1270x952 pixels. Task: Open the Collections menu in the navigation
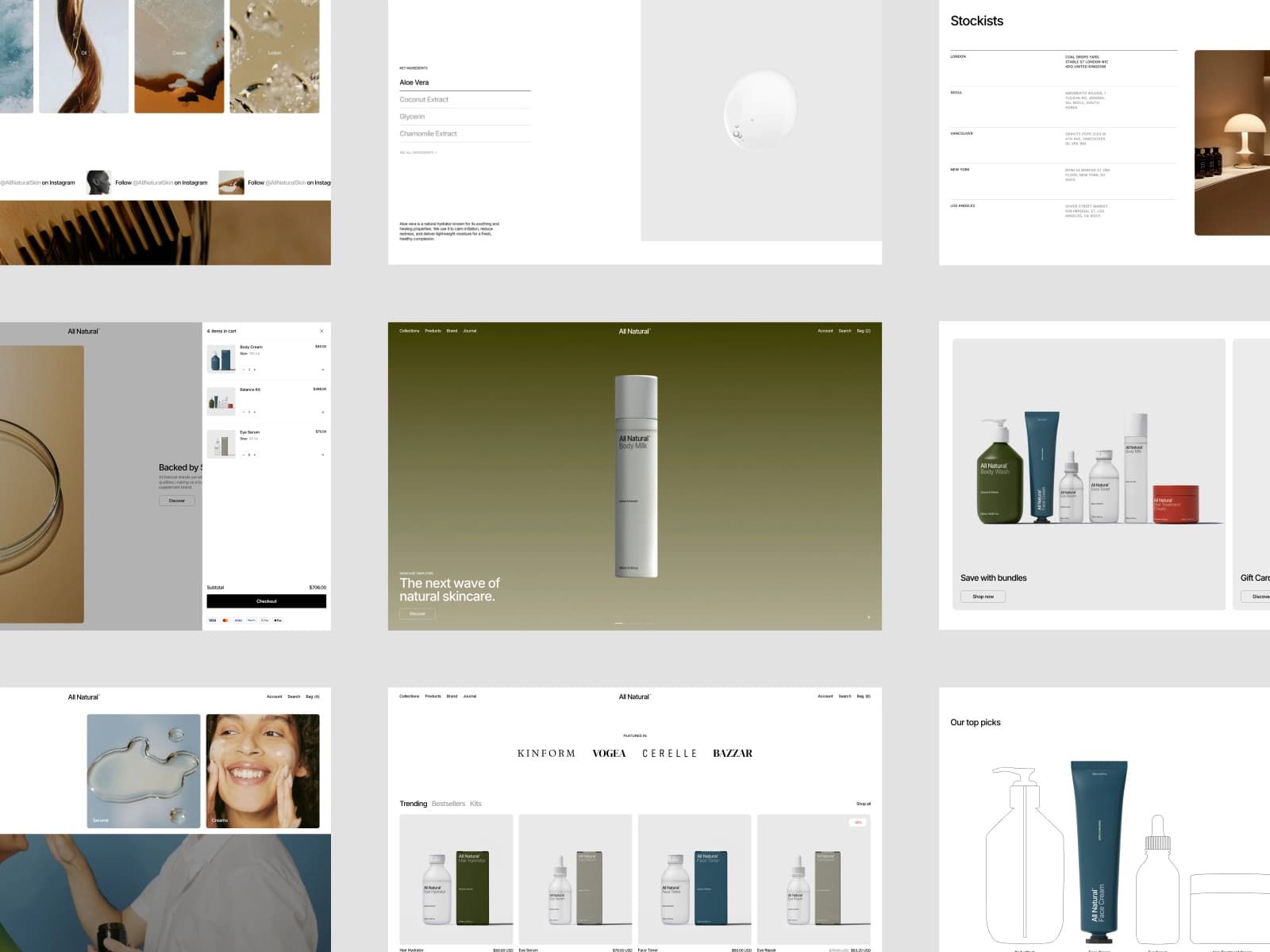tap(409, 331)
